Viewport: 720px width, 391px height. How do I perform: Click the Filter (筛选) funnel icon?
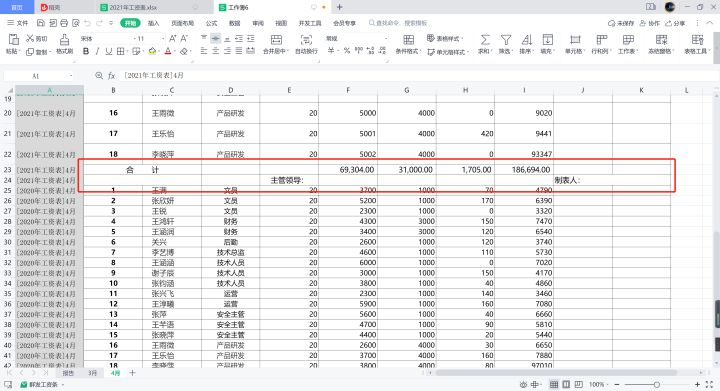pos(506,39)
